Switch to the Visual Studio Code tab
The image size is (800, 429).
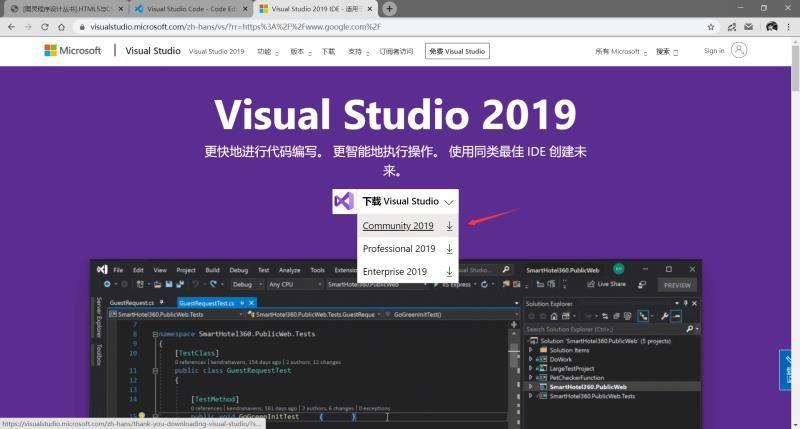[x=191, y=9]
